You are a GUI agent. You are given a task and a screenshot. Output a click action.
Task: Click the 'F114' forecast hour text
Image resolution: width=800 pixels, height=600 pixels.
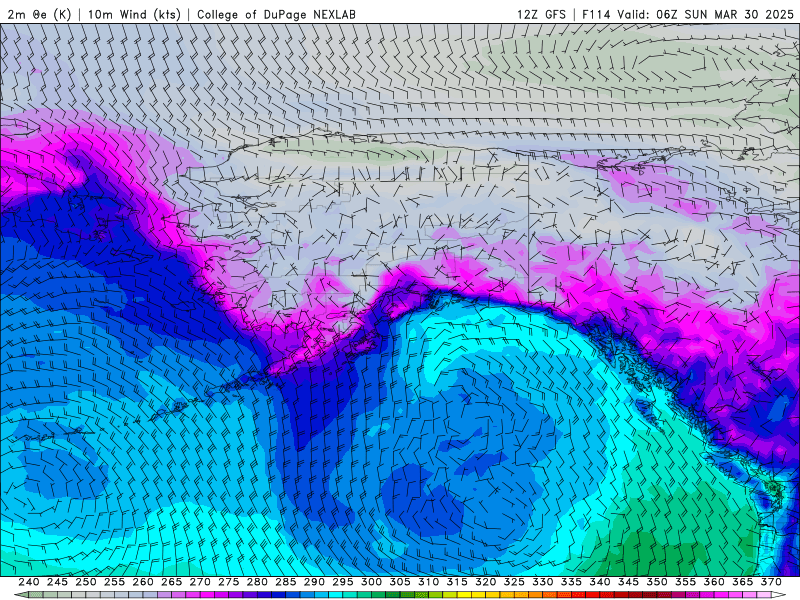(596, 14)
